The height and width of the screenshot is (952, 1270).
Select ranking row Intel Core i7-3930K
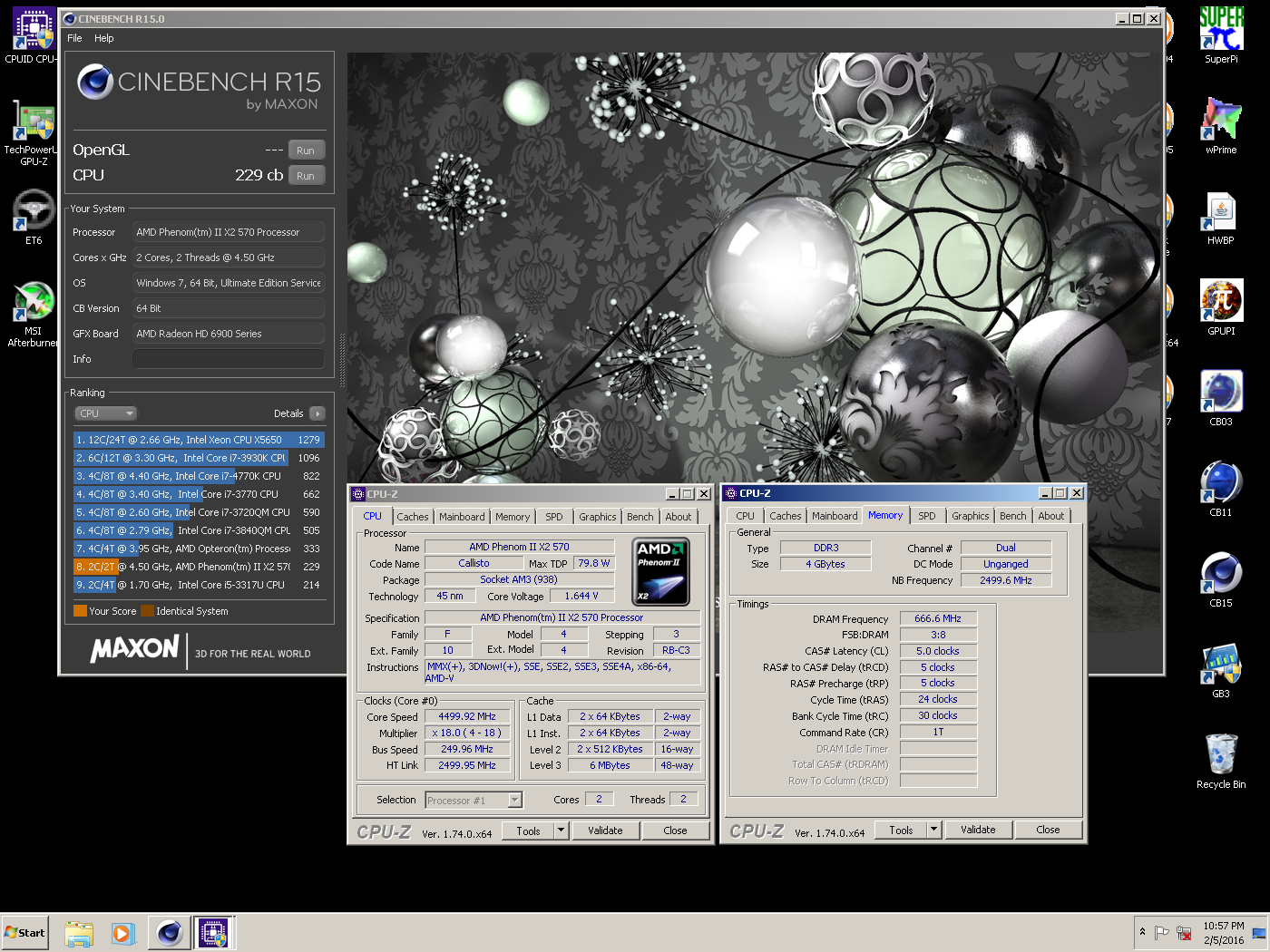(x=199, y=458)
